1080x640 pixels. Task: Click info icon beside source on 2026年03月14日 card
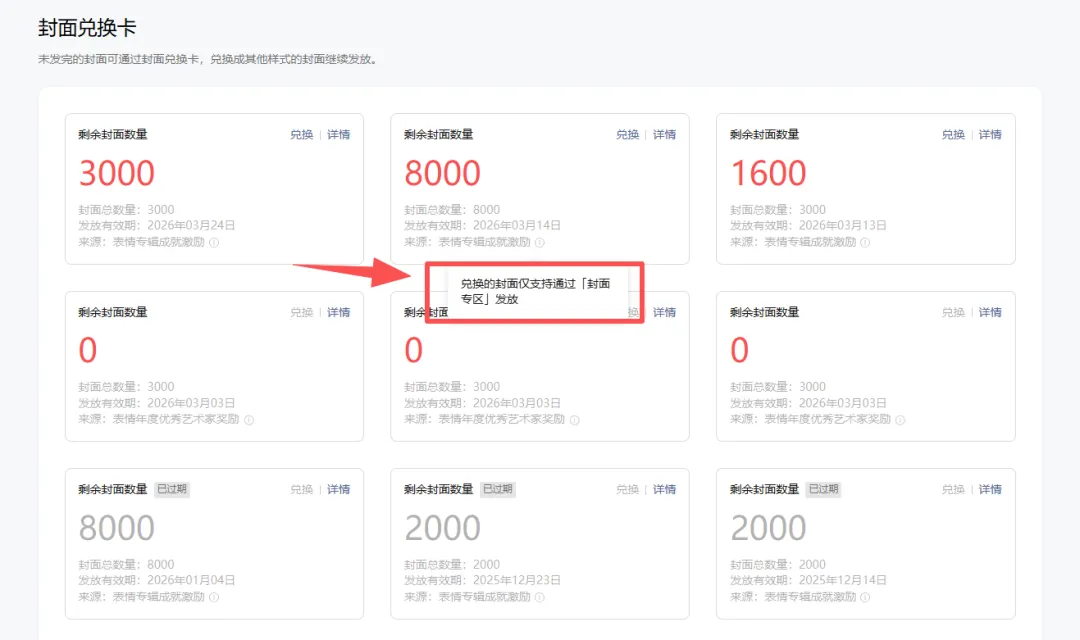click(540, 242)
